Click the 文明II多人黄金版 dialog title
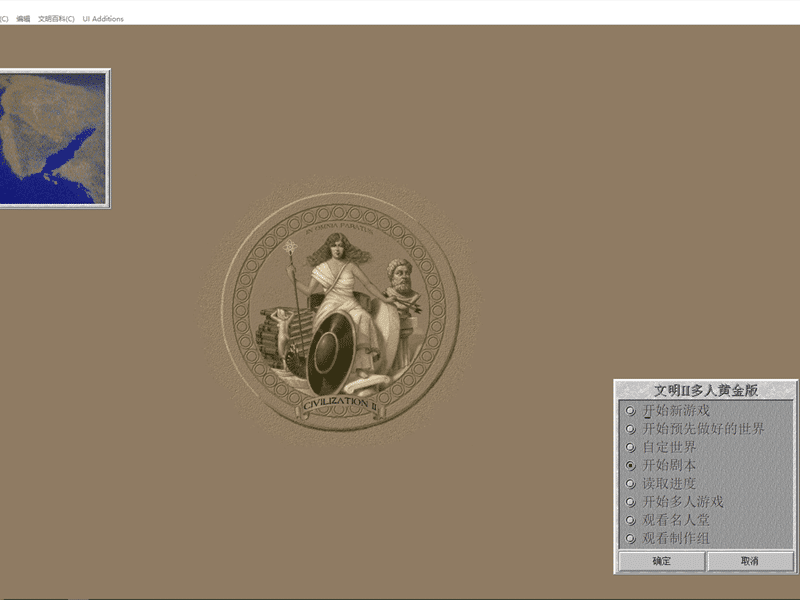Image resolution: width=800 pixels, height=600 pixels. click(706, 390)
